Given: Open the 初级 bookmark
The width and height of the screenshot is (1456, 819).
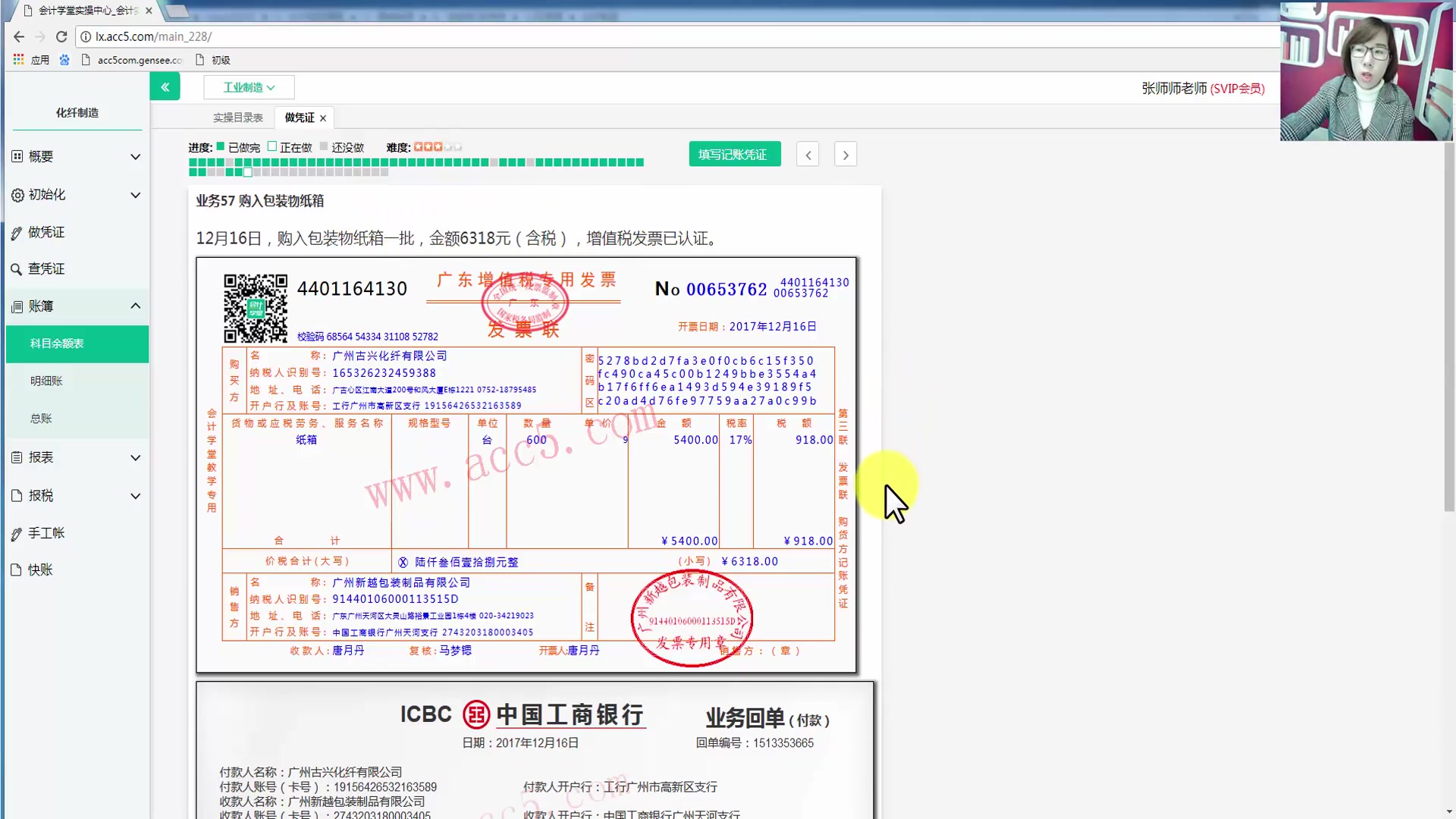Looking at the screenshot, I should [x=213, y=60].
